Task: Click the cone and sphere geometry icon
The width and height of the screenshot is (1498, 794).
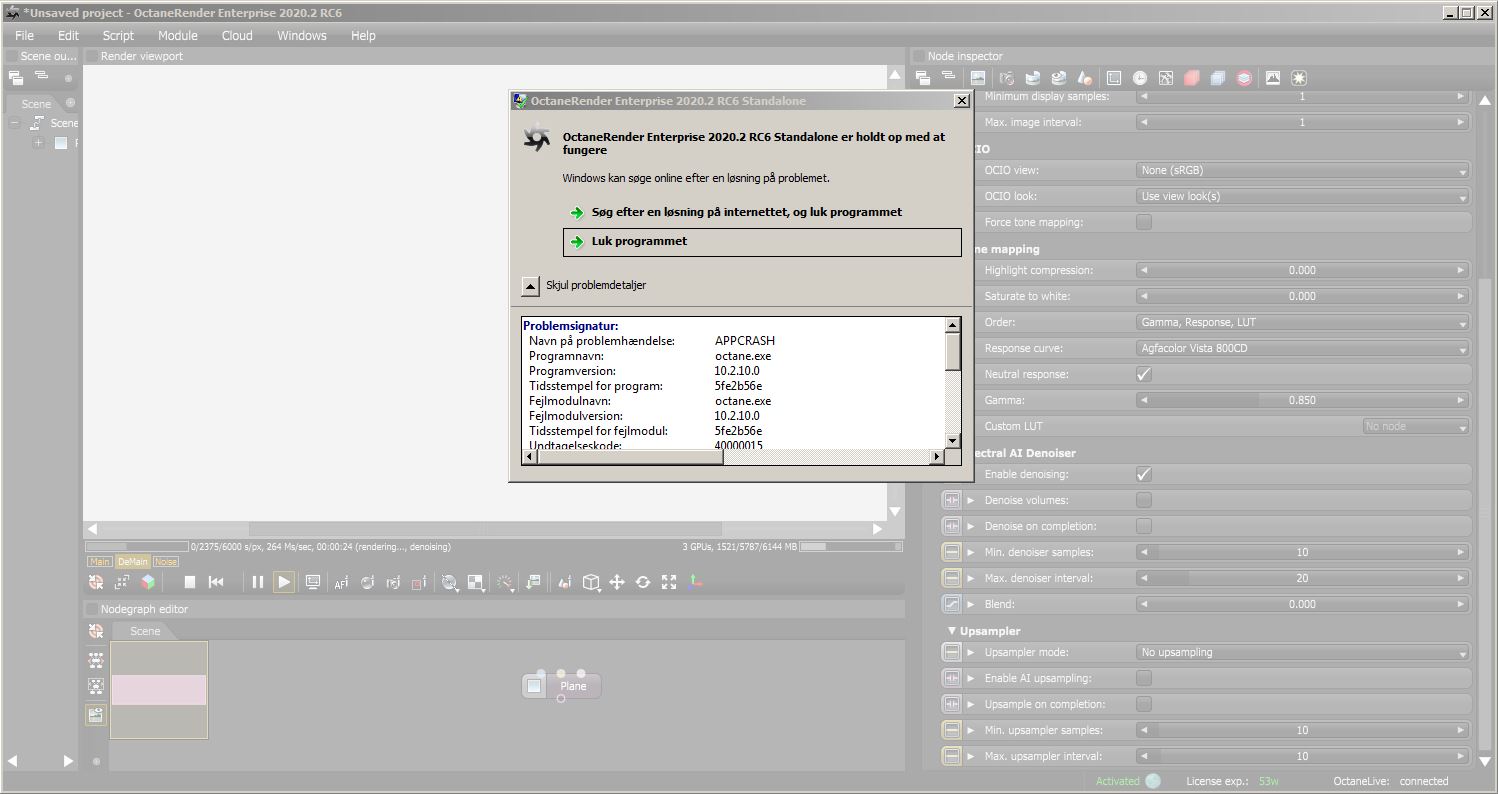Action: coord(1084,78)
